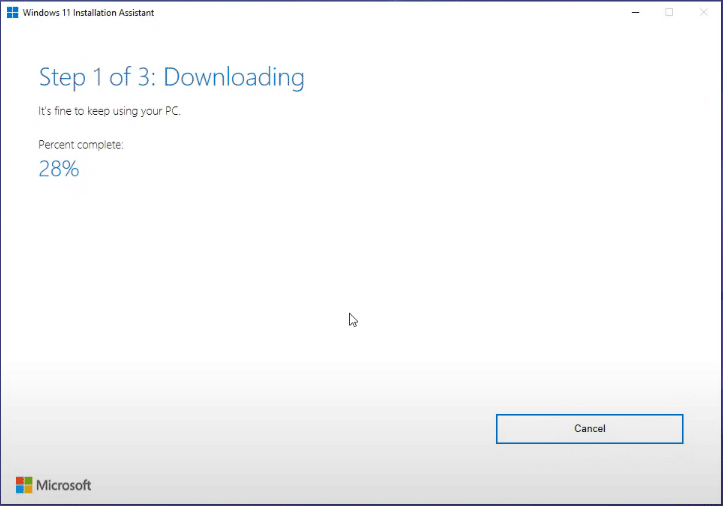
Task: Click the yellow square of Microsoft logo
Action: coord(28,489)
